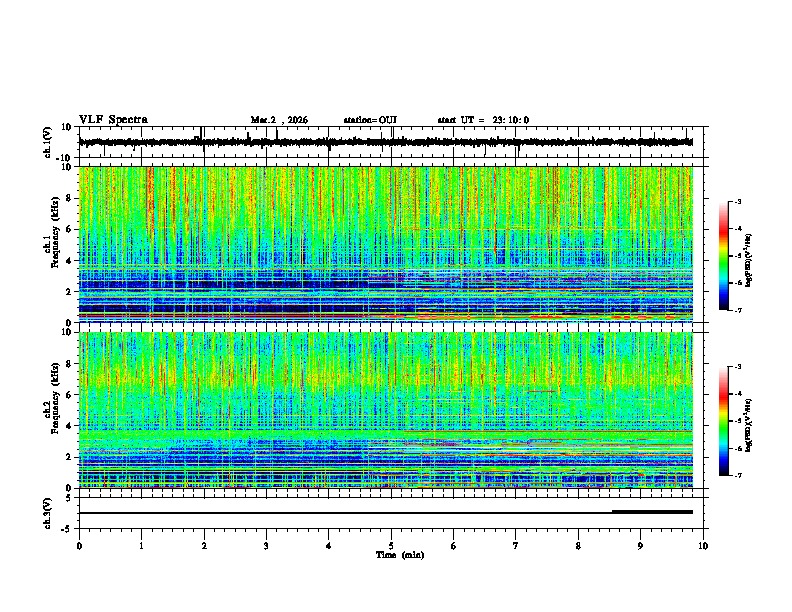
Task: Click the "VLF Spectra" plot title
Action: (x=113, y=120)
